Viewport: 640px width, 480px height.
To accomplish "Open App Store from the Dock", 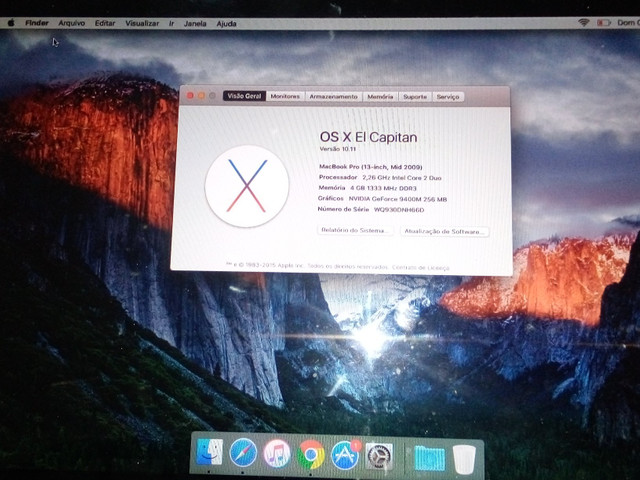I will pyautogui.click(x=345, y=455).
